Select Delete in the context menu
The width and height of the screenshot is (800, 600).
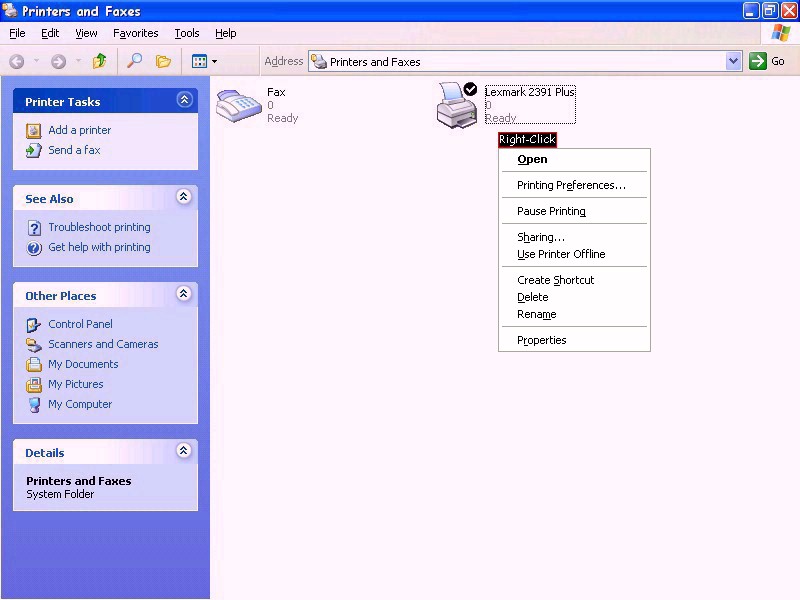[x=574, y=297]
